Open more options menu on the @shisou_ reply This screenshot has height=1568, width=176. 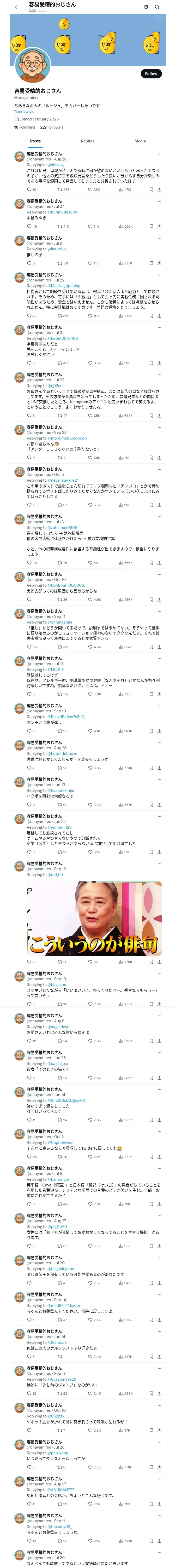[159, 153]
